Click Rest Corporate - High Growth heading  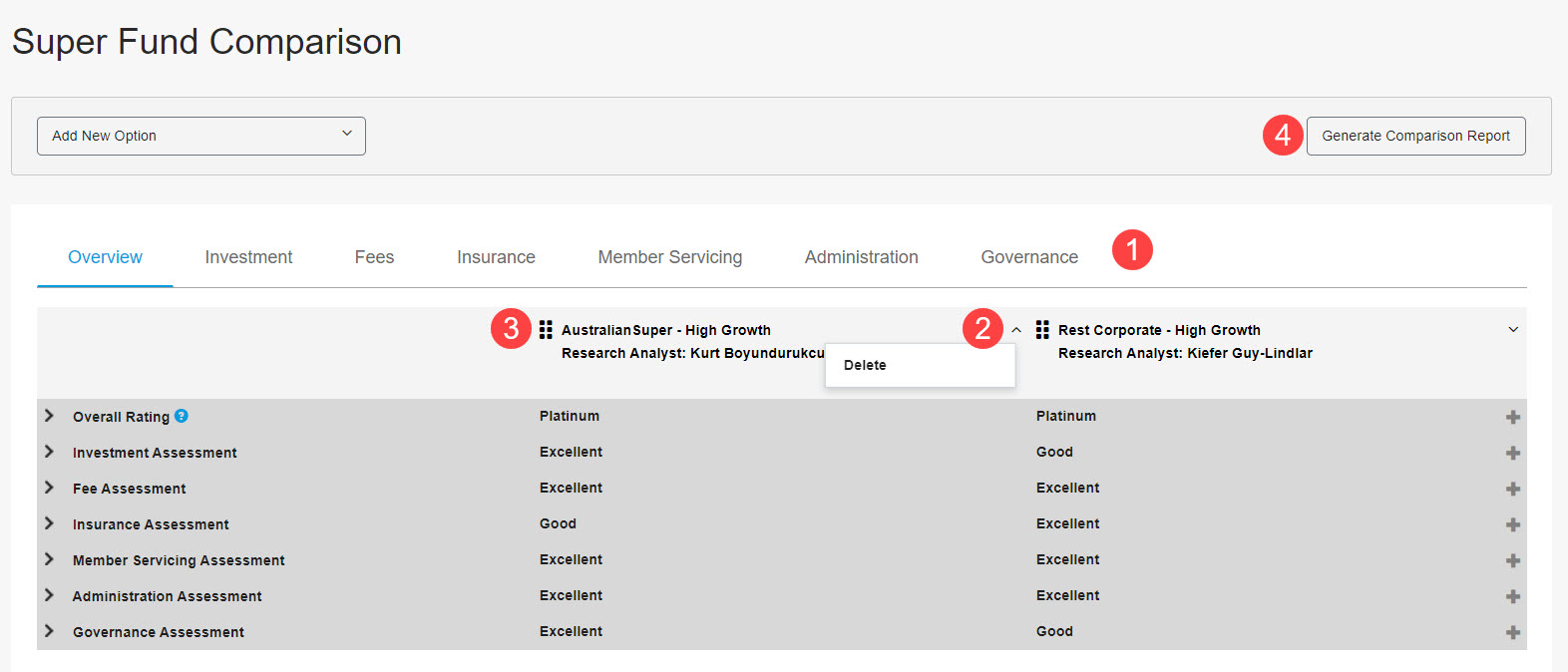1159,330
